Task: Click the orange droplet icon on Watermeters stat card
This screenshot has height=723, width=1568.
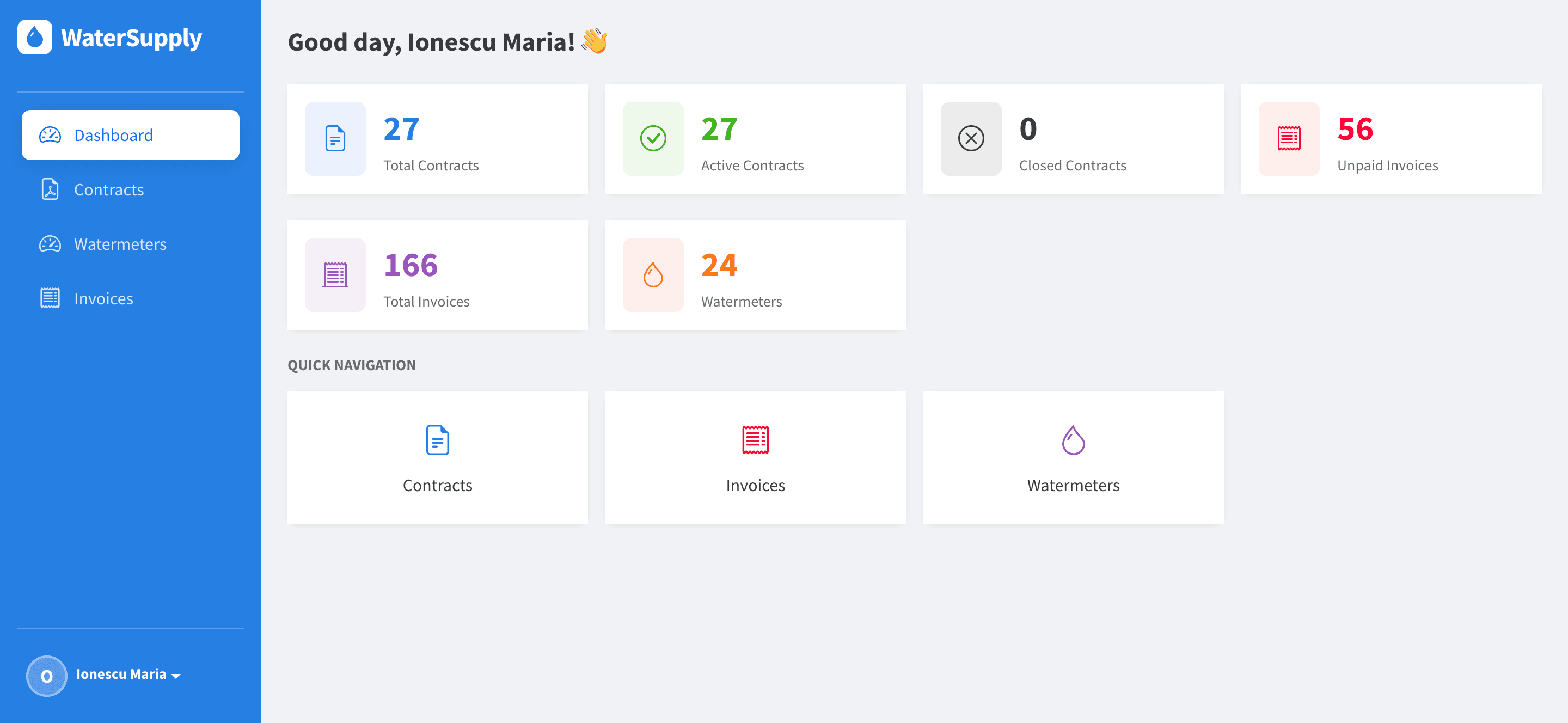Action: point(653,275)
